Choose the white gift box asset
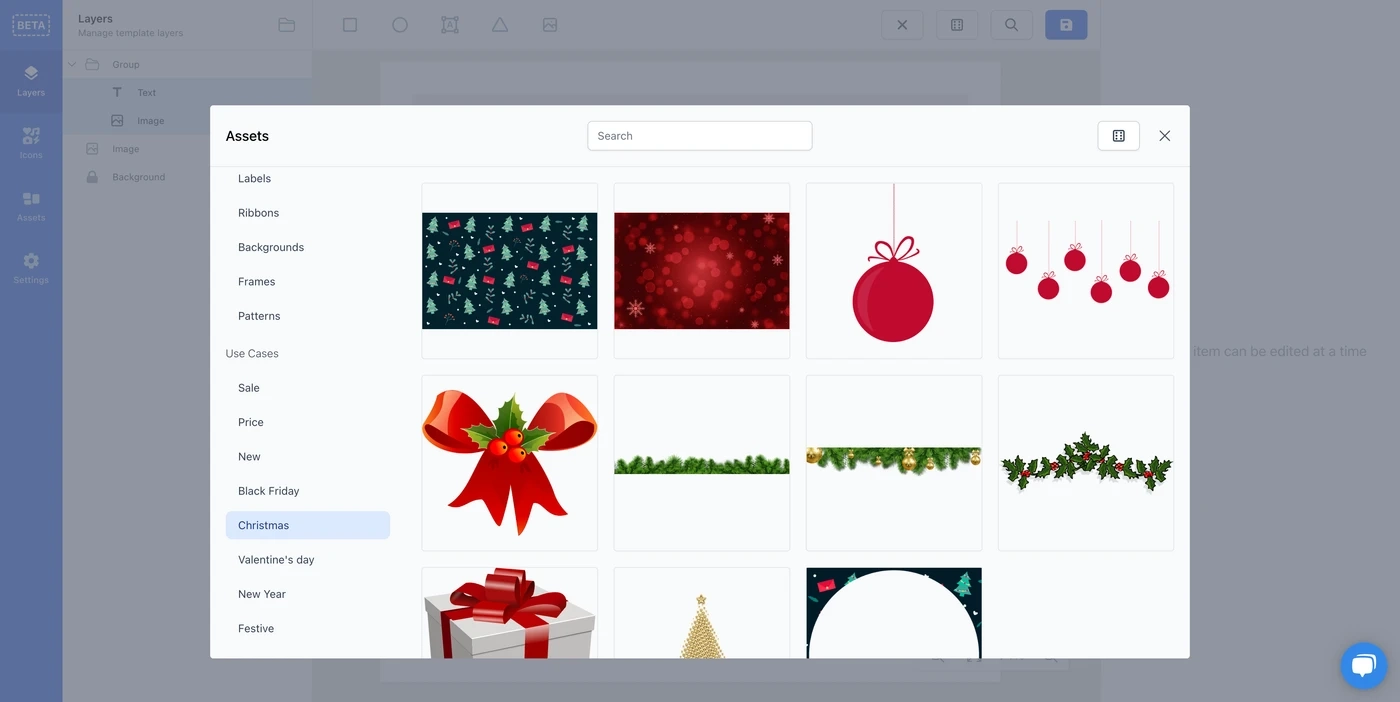Viewport: 1400px width, 702px height. point(510,613)
